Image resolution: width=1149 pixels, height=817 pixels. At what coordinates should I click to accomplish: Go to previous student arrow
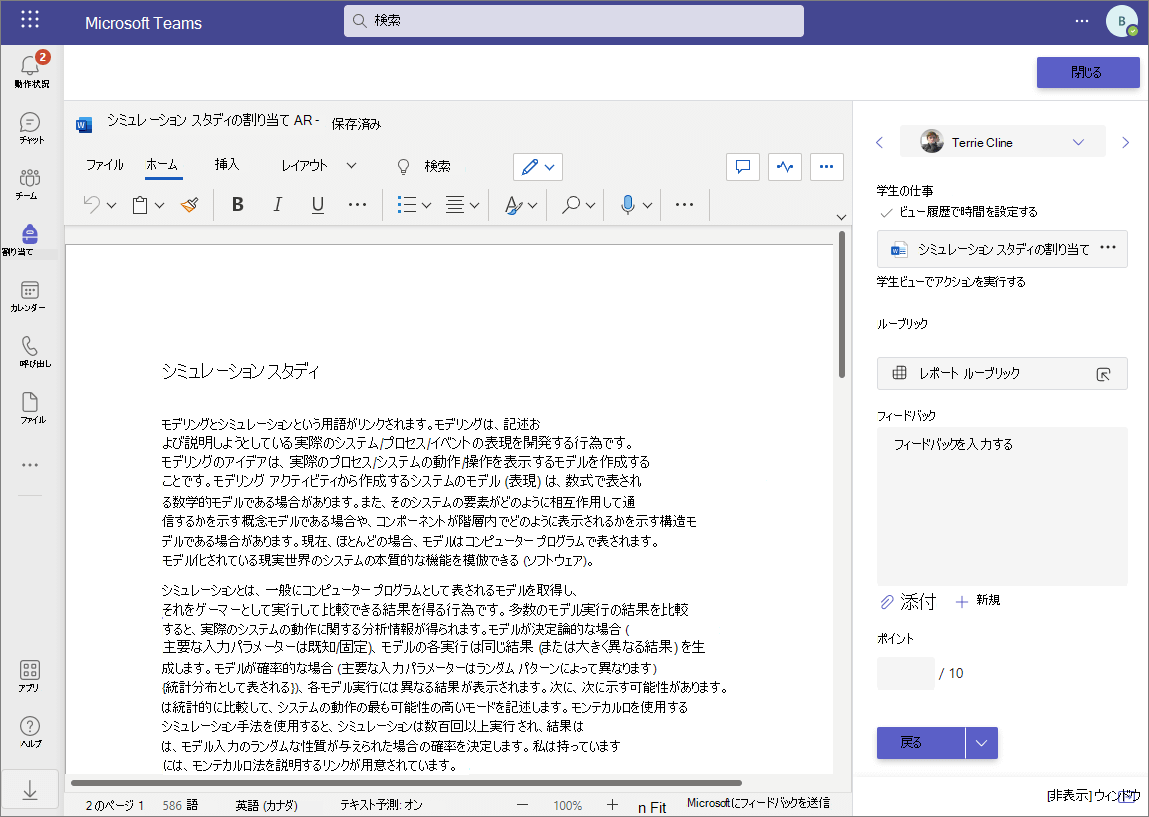coord(880,143)
